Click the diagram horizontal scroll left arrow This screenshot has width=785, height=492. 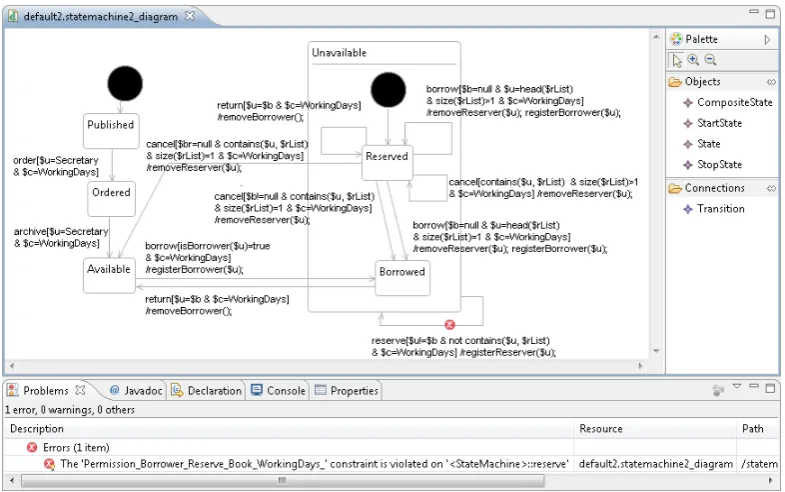(12, 366)
